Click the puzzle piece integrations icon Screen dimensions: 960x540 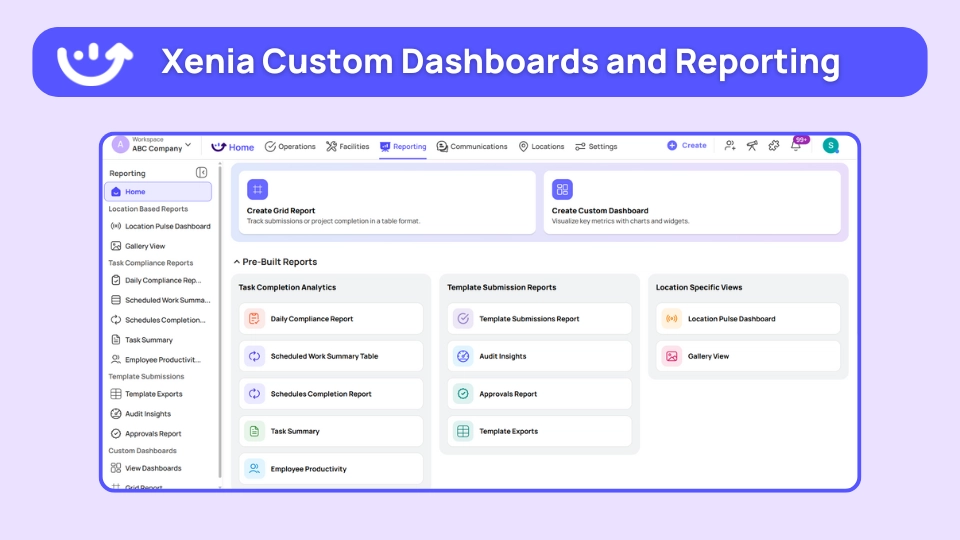point(774,146)
